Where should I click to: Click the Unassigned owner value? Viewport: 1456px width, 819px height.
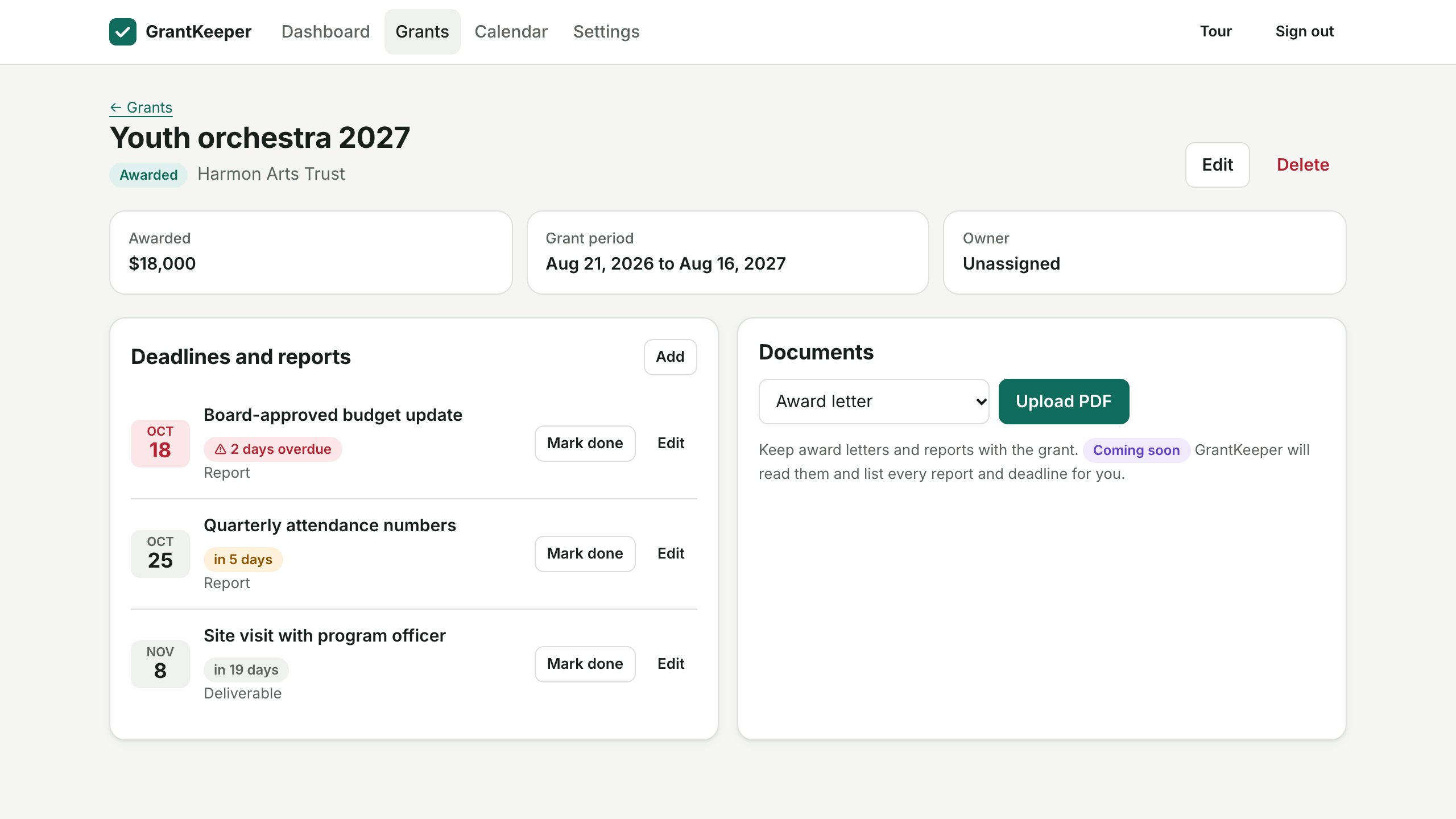pyautogui.click(x=1011, y=263)
